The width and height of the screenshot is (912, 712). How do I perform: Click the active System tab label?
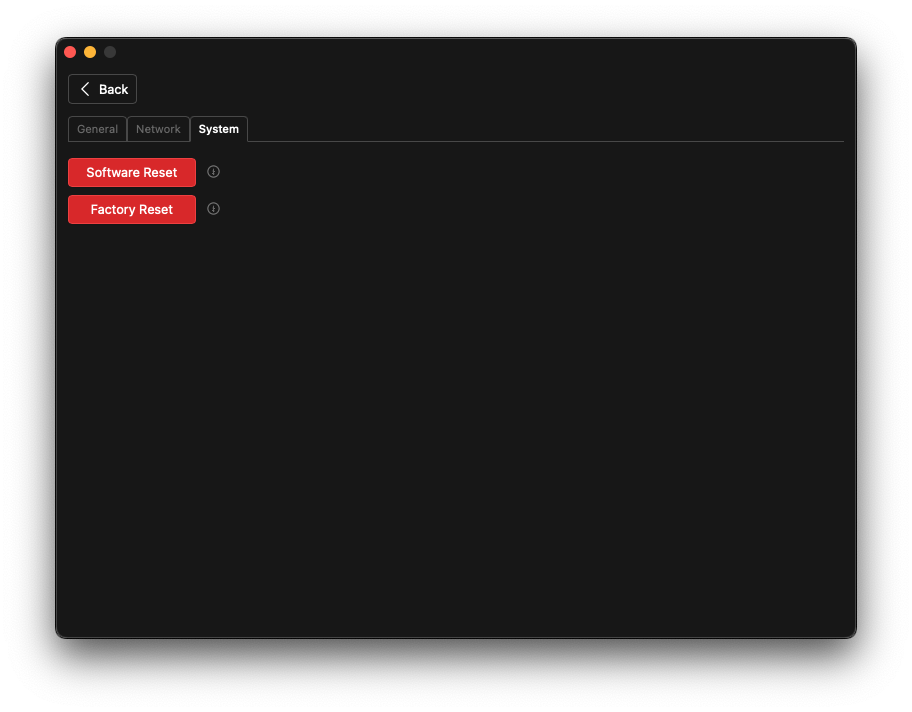(x=218, y=129)
